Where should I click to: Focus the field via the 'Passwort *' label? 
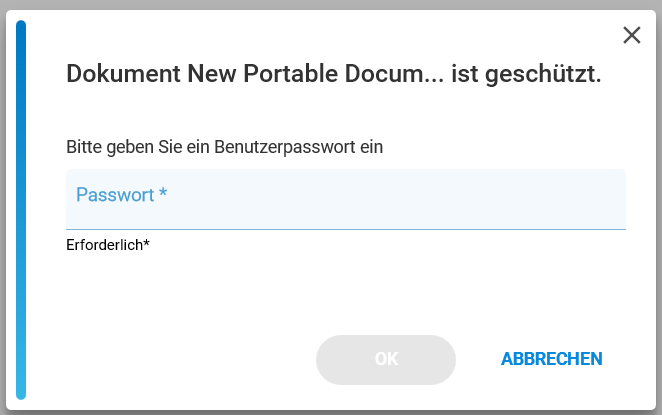[121, 195]
